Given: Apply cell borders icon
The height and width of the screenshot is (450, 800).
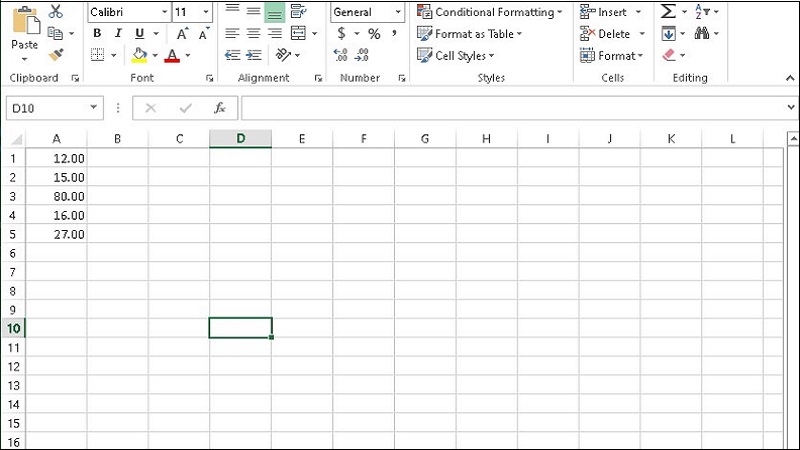Looking at the screenshot, I should 97,55.
